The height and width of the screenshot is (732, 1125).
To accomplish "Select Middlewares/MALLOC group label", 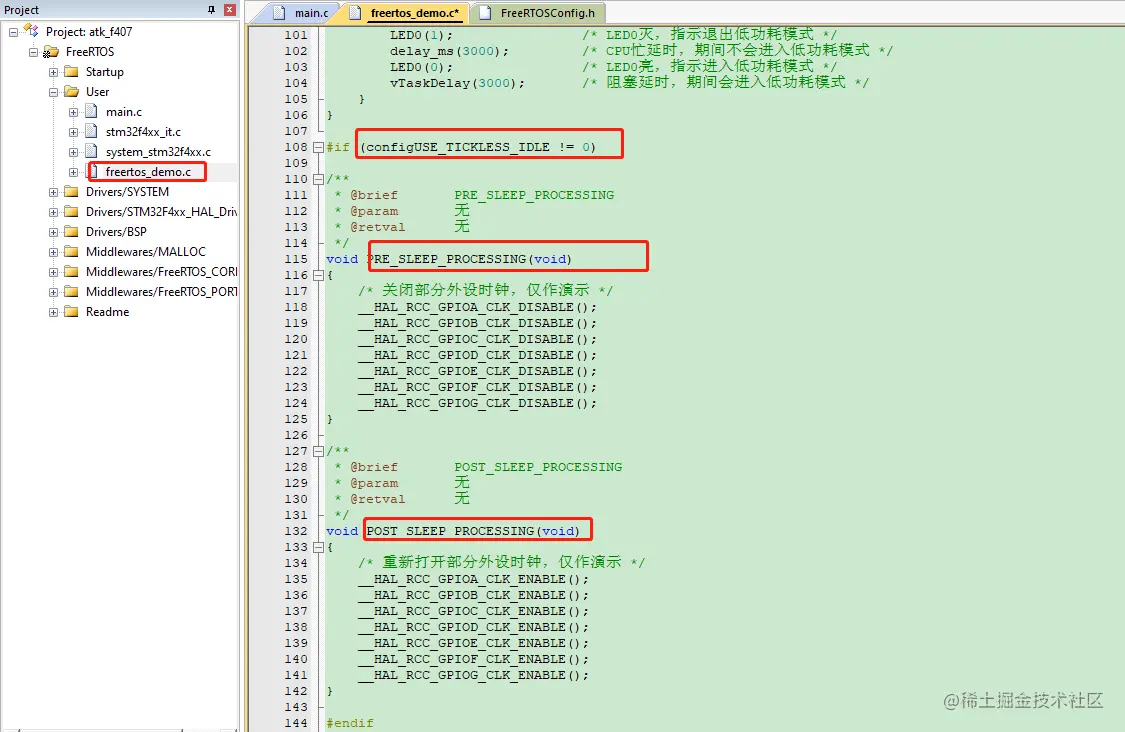I will [x=146, y=252].
